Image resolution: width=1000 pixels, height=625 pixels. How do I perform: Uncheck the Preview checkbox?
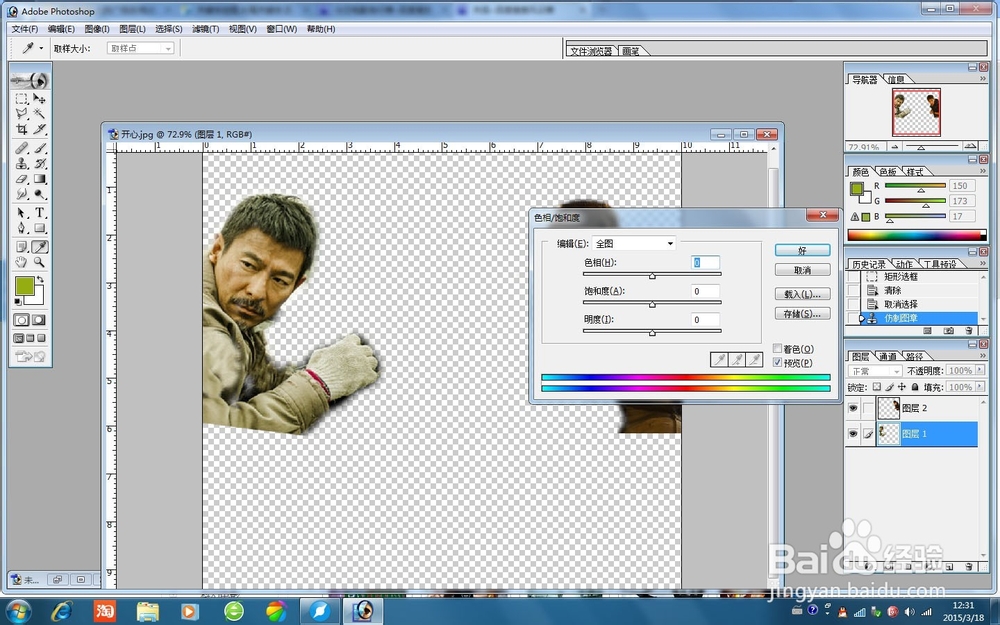click(x=777, y=363)
